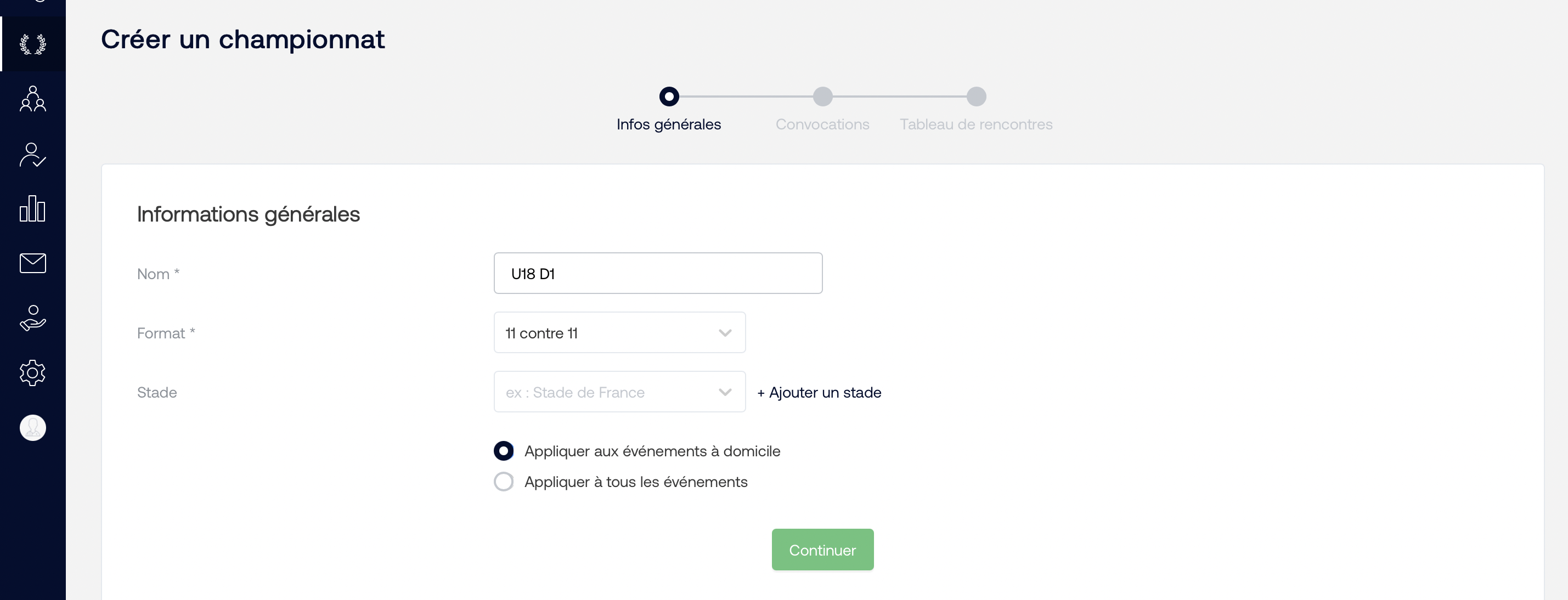Expand the Format dropdown 11 contre 11
The width and height of the screenshot is (1568, 600).
pyautogui.click(x=619, y=332)
